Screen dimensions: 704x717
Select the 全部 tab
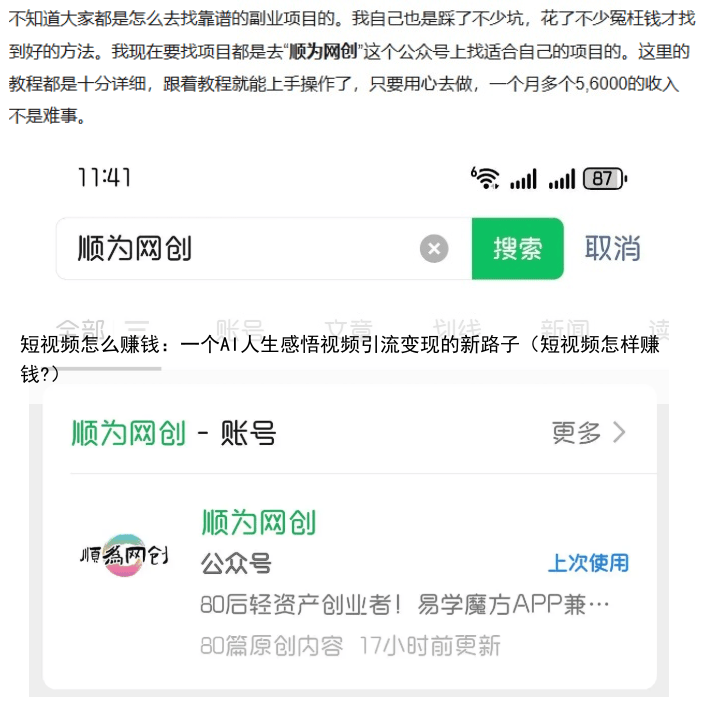pos(80,328)
